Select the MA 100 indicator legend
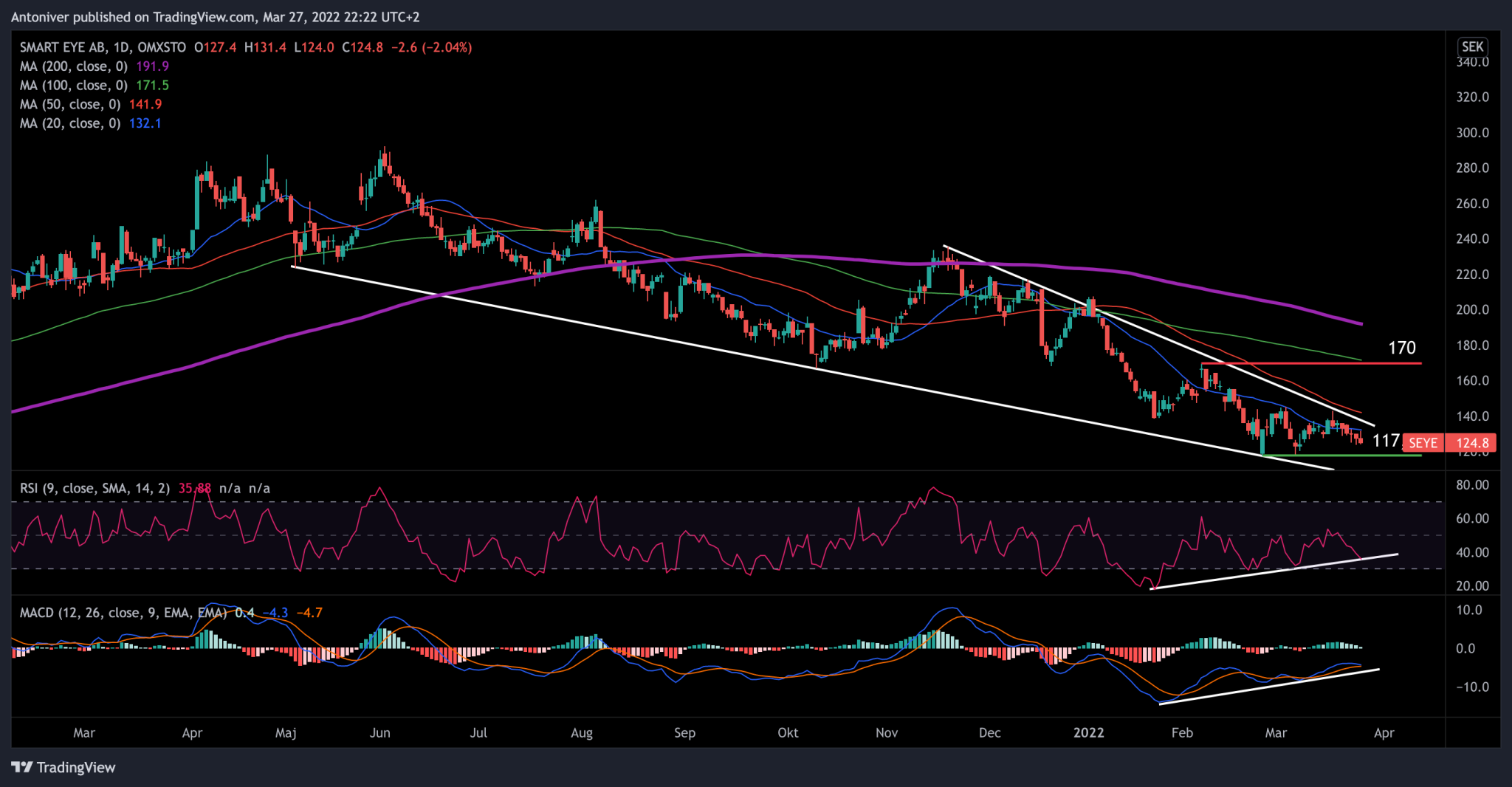 [74, 86]
